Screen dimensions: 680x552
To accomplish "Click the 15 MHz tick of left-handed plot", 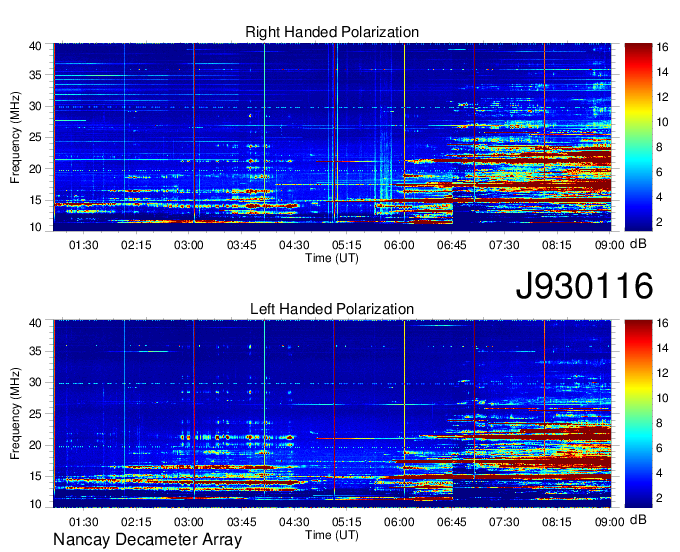I will [x=35, y=477].
